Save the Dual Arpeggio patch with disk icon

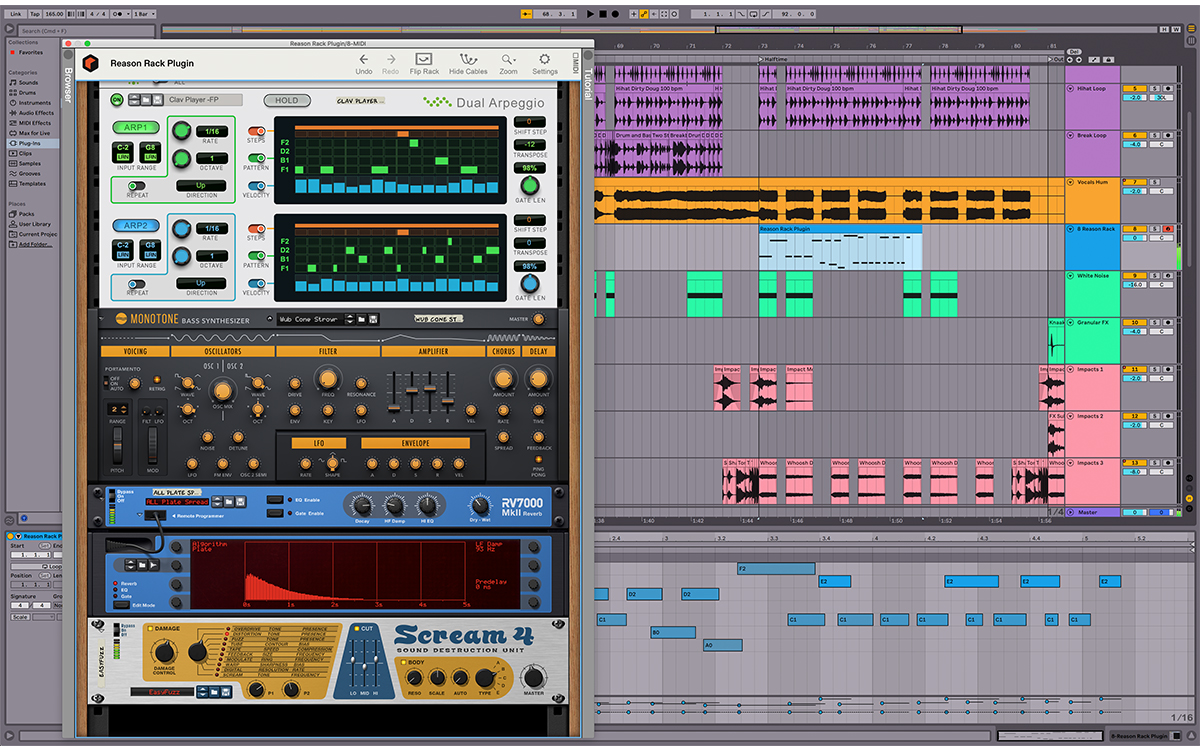(158, 100)
